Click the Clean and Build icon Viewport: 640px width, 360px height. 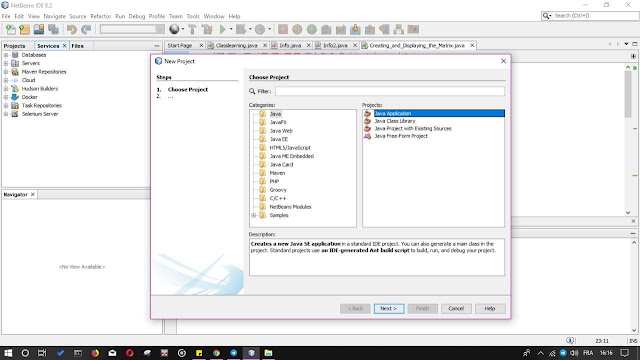coord(207,29)
